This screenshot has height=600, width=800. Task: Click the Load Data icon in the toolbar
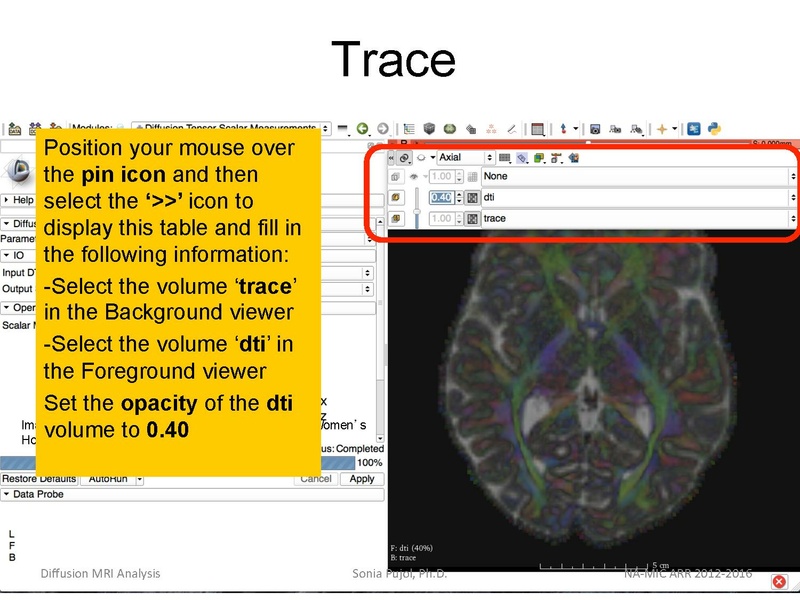(x=14, y=125)
